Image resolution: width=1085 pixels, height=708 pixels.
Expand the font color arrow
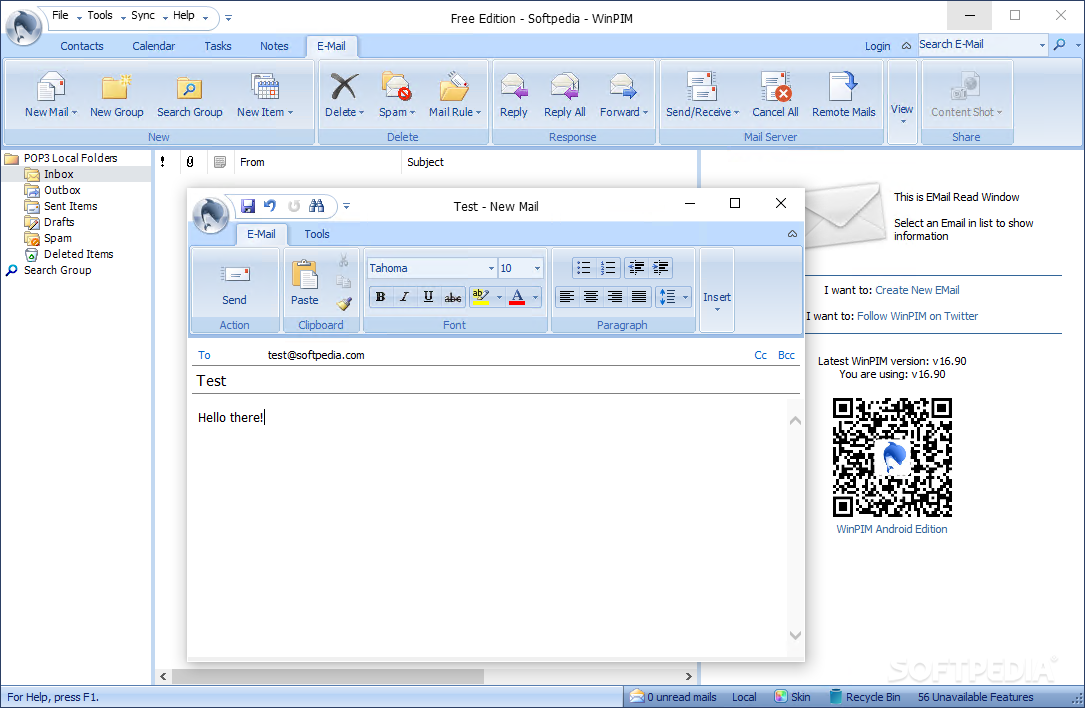[x=536, y=297]
